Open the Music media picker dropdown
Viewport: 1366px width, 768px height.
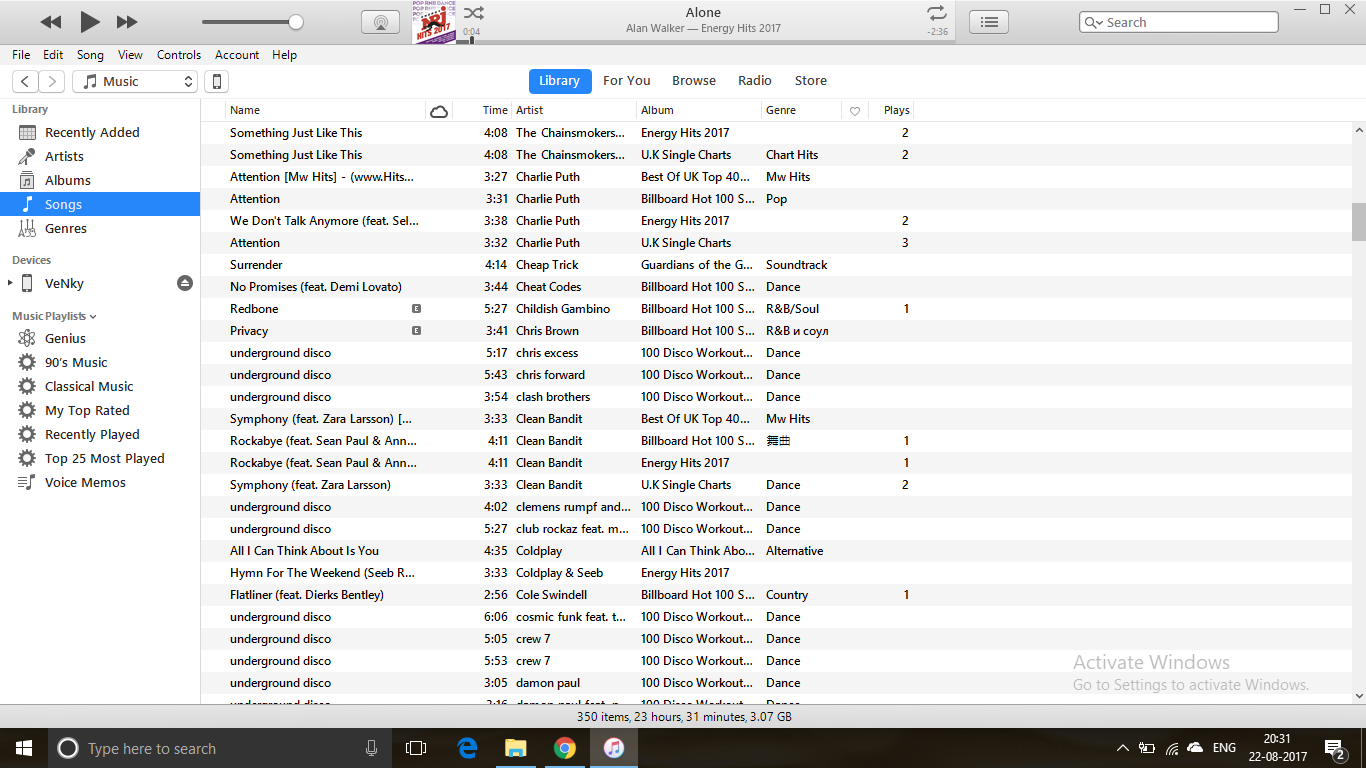135,82
